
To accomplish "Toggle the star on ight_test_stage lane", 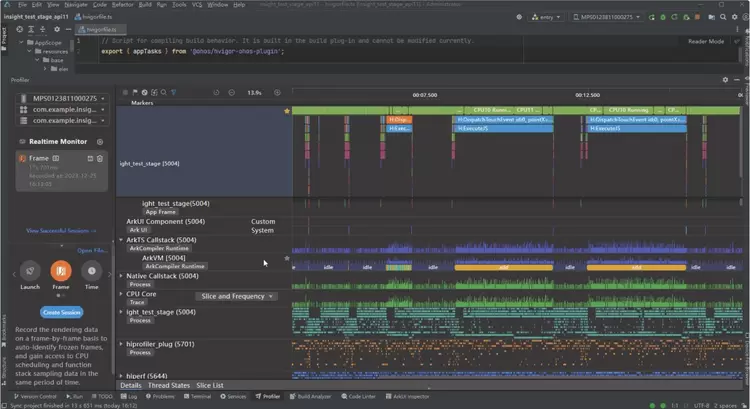I will [288, 112].
